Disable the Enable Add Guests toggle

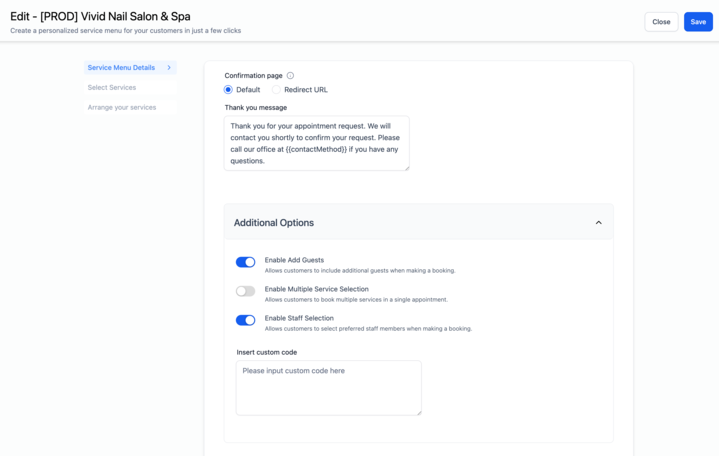[245, 262]
